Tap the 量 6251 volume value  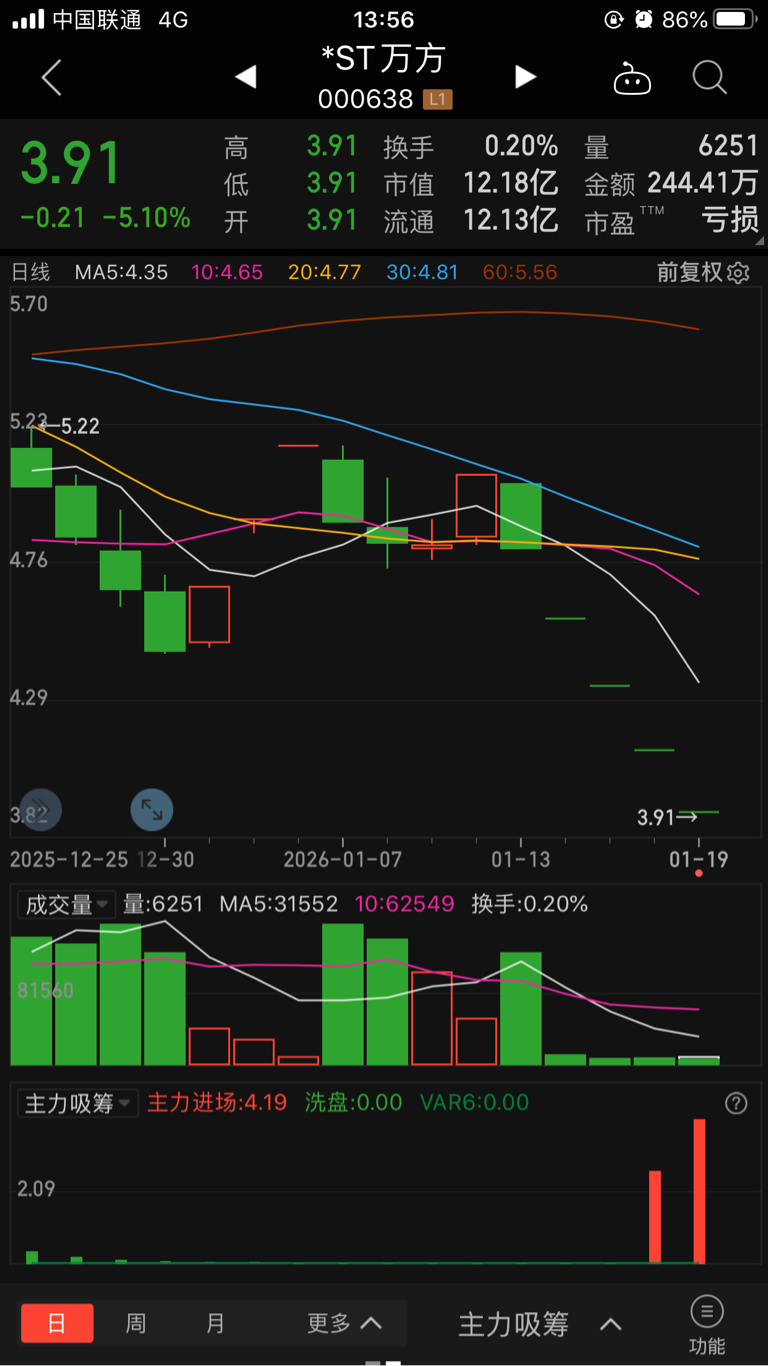click(x=728, y=147)
